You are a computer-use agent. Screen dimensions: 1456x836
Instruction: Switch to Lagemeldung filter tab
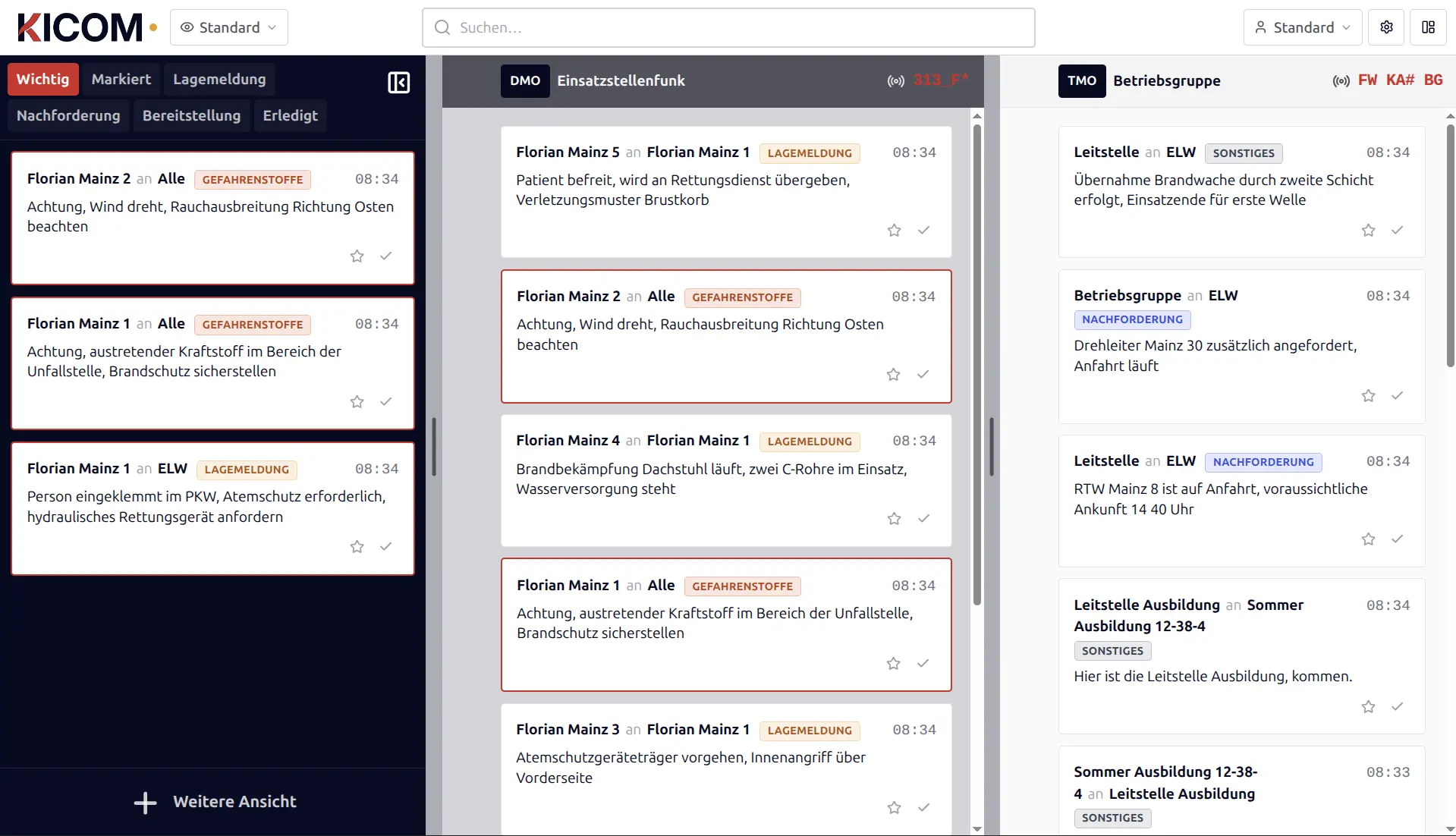click(x=219, y=79)
